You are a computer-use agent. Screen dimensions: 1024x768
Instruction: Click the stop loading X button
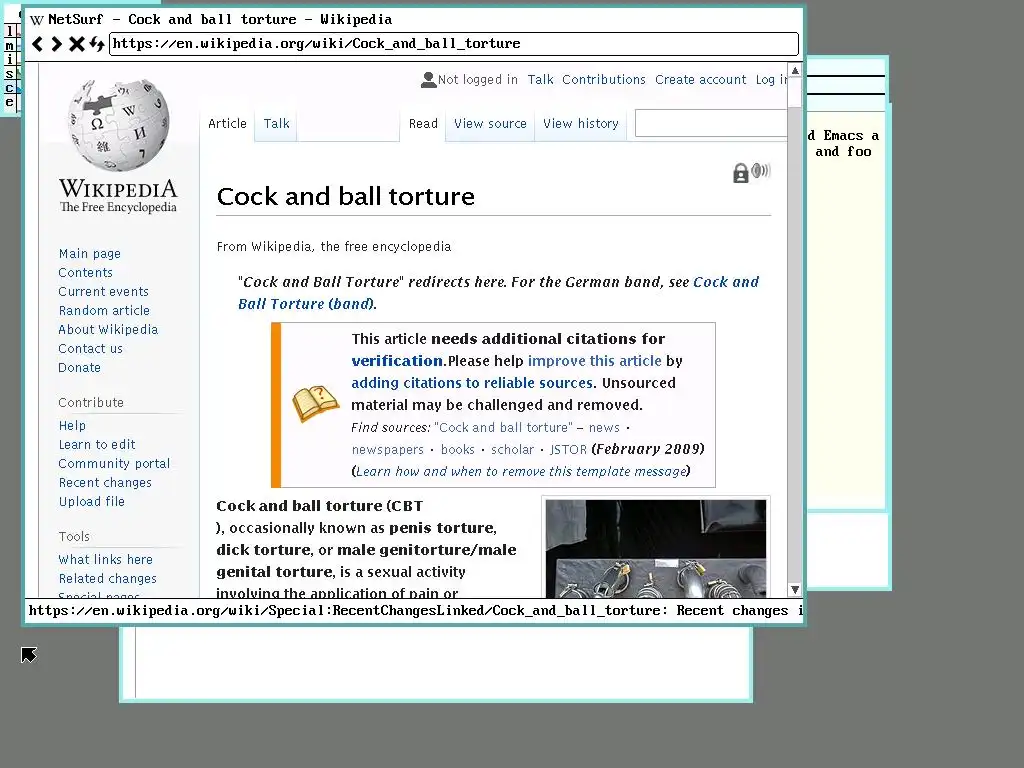coord(76,44)
